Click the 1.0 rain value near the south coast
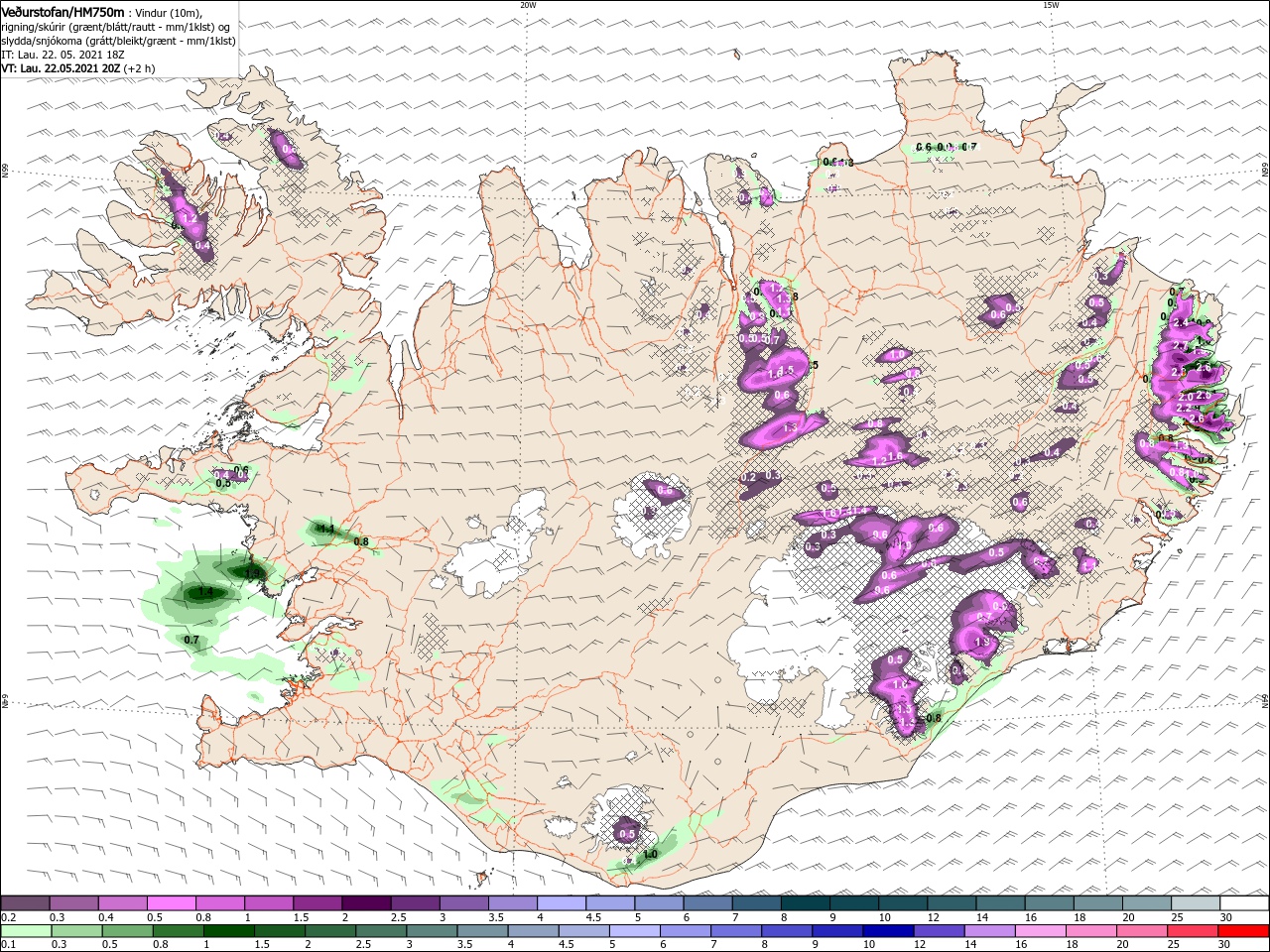The image size is (1270, 952). coord(651,854)
